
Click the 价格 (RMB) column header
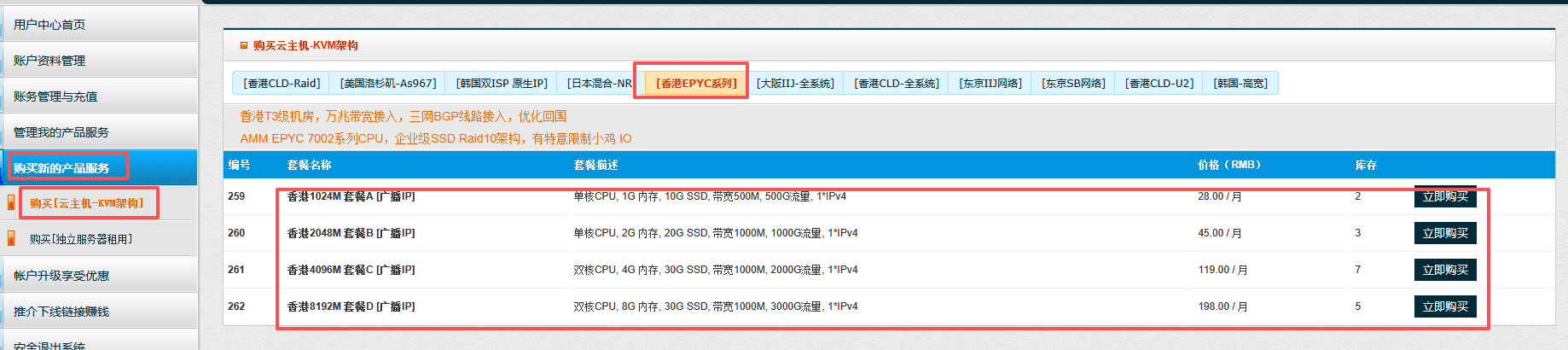click(1229, 165)
